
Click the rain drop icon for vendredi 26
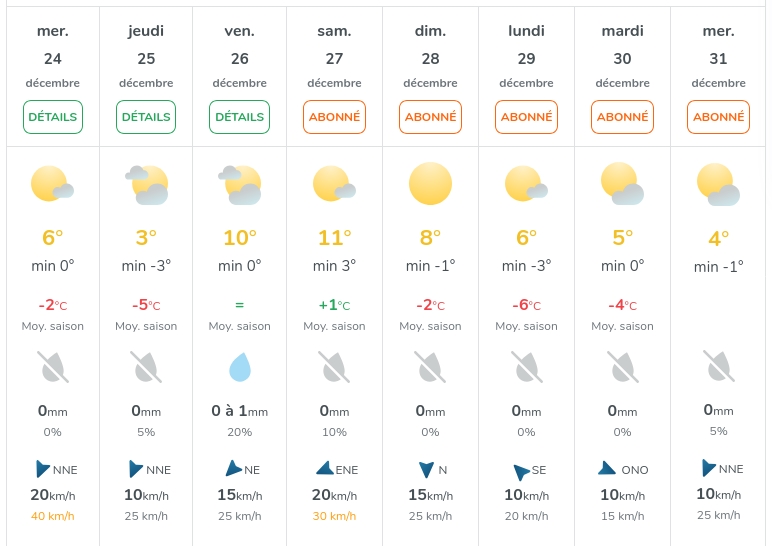(240, 367)
